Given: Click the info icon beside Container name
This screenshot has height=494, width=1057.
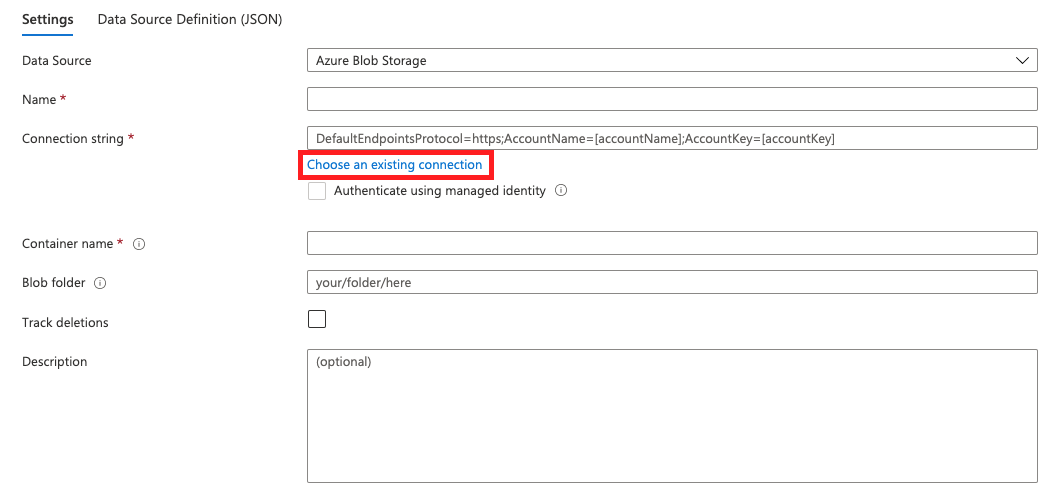Looking at the screenshot, I should tap(139, 244).
